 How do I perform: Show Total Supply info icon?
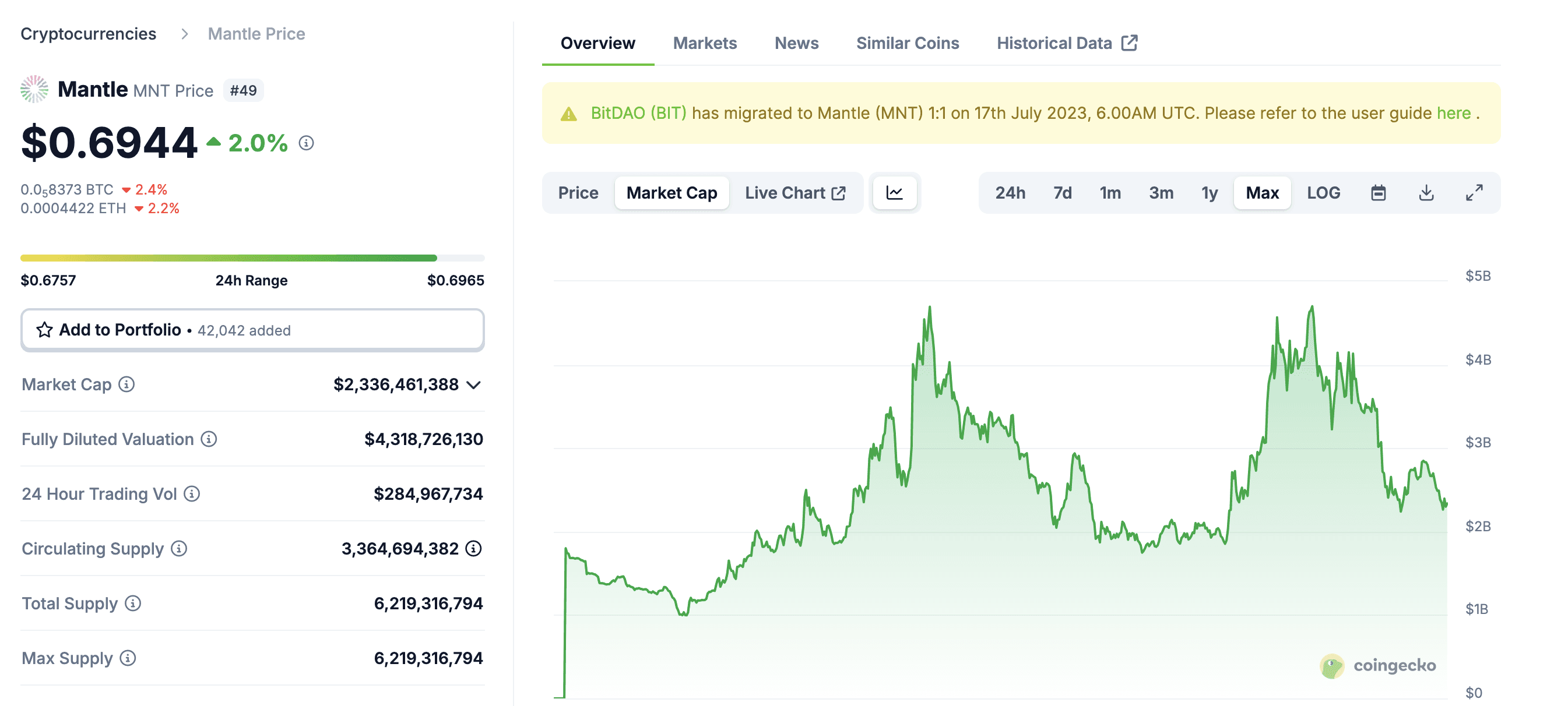pyautogui.click(x=133, y=603)
